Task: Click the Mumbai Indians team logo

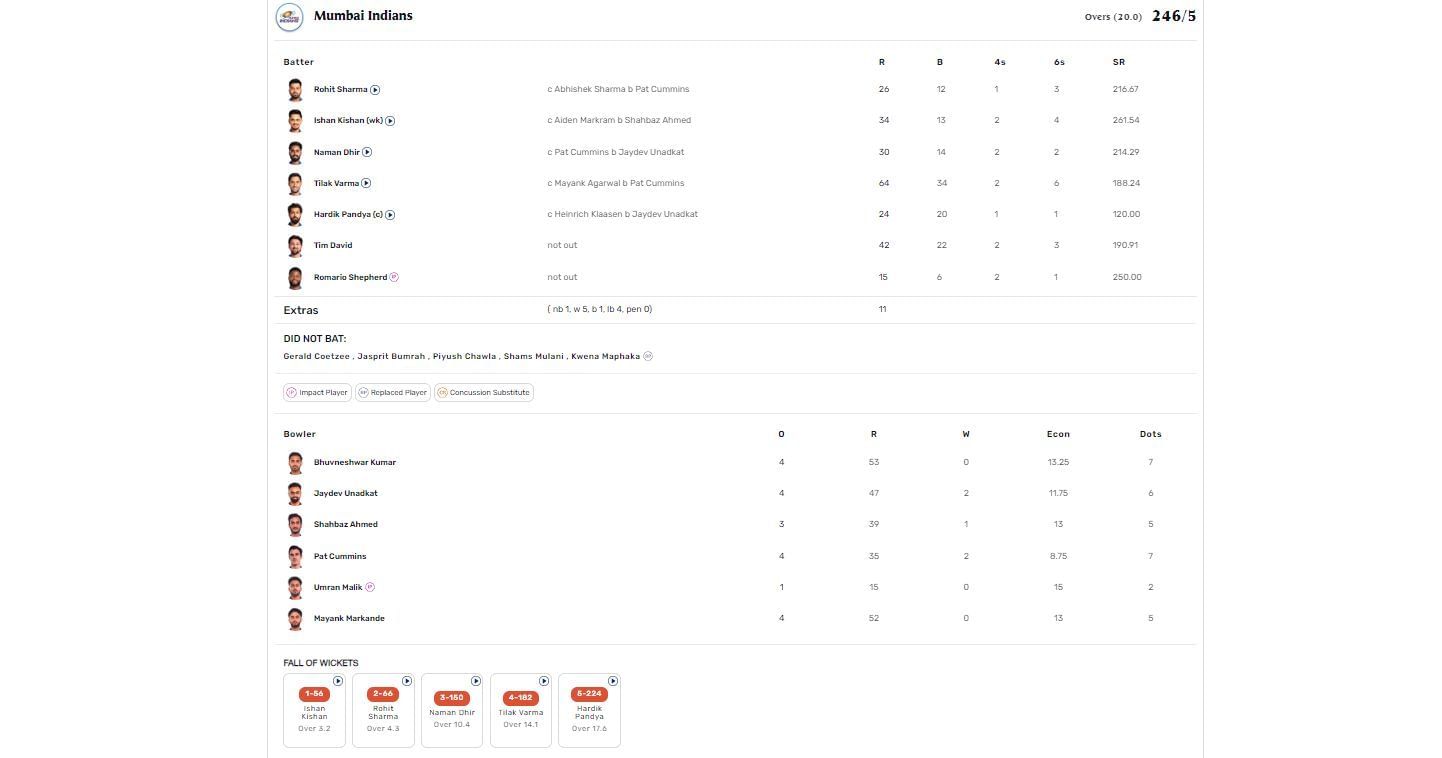Action: [x=290, y=17]
